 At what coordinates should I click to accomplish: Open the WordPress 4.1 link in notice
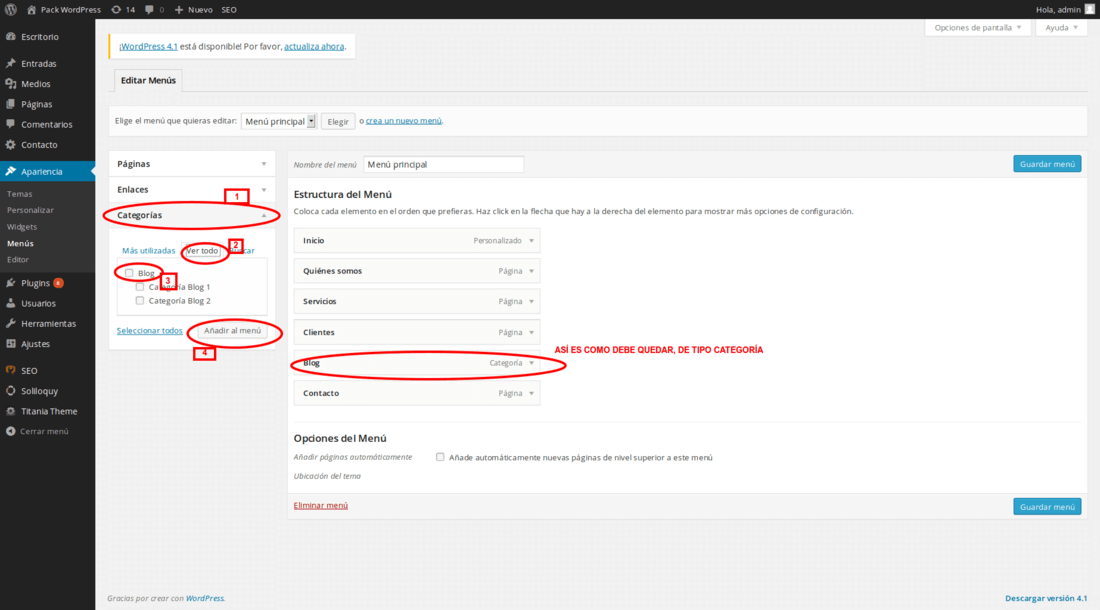pyautogui.click(x=148, y=46)
